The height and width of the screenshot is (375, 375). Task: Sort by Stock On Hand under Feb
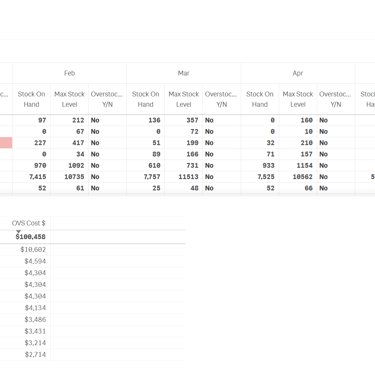click(x=32, y=99)
